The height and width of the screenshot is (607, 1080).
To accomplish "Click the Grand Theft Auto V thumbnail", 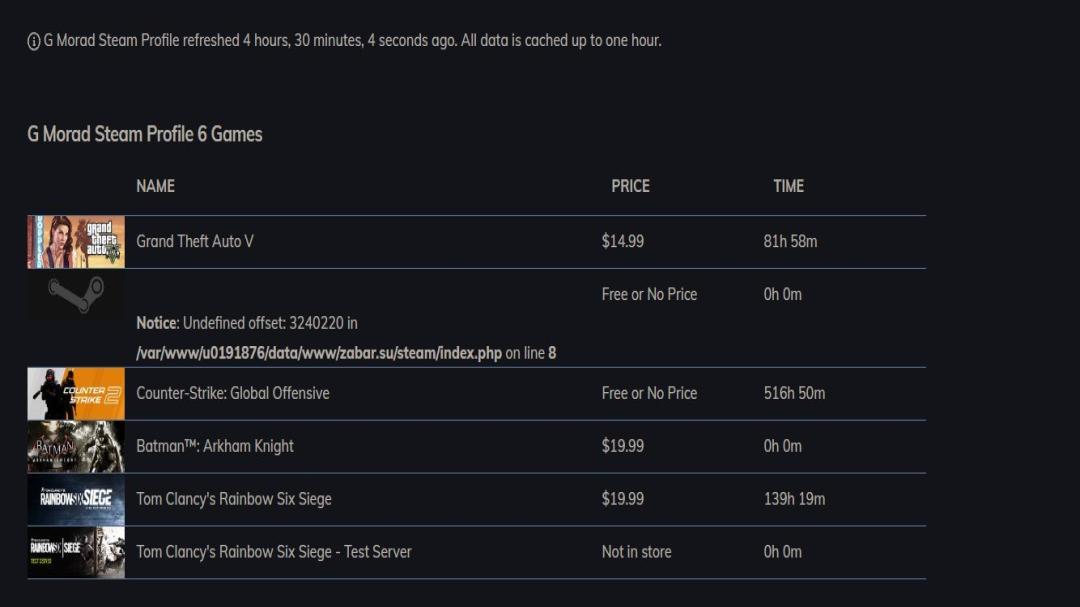I will coord(76,242).
